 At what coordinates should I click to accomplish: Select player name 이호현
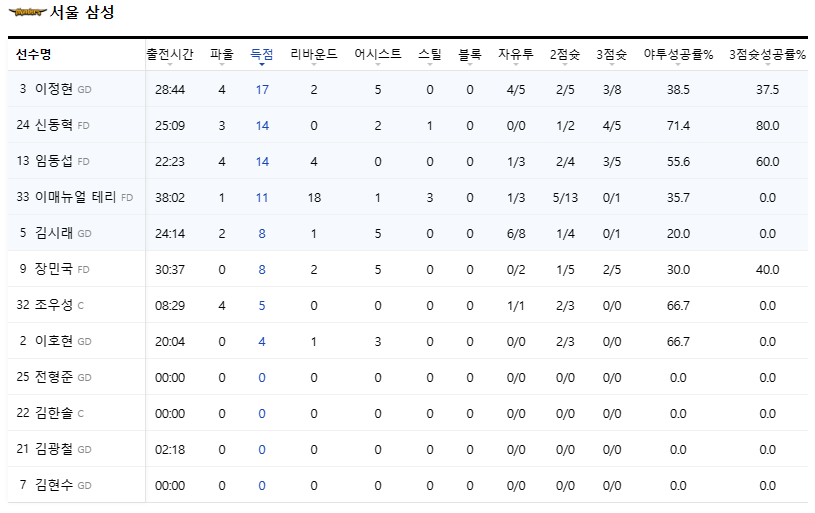click(54, 341)
